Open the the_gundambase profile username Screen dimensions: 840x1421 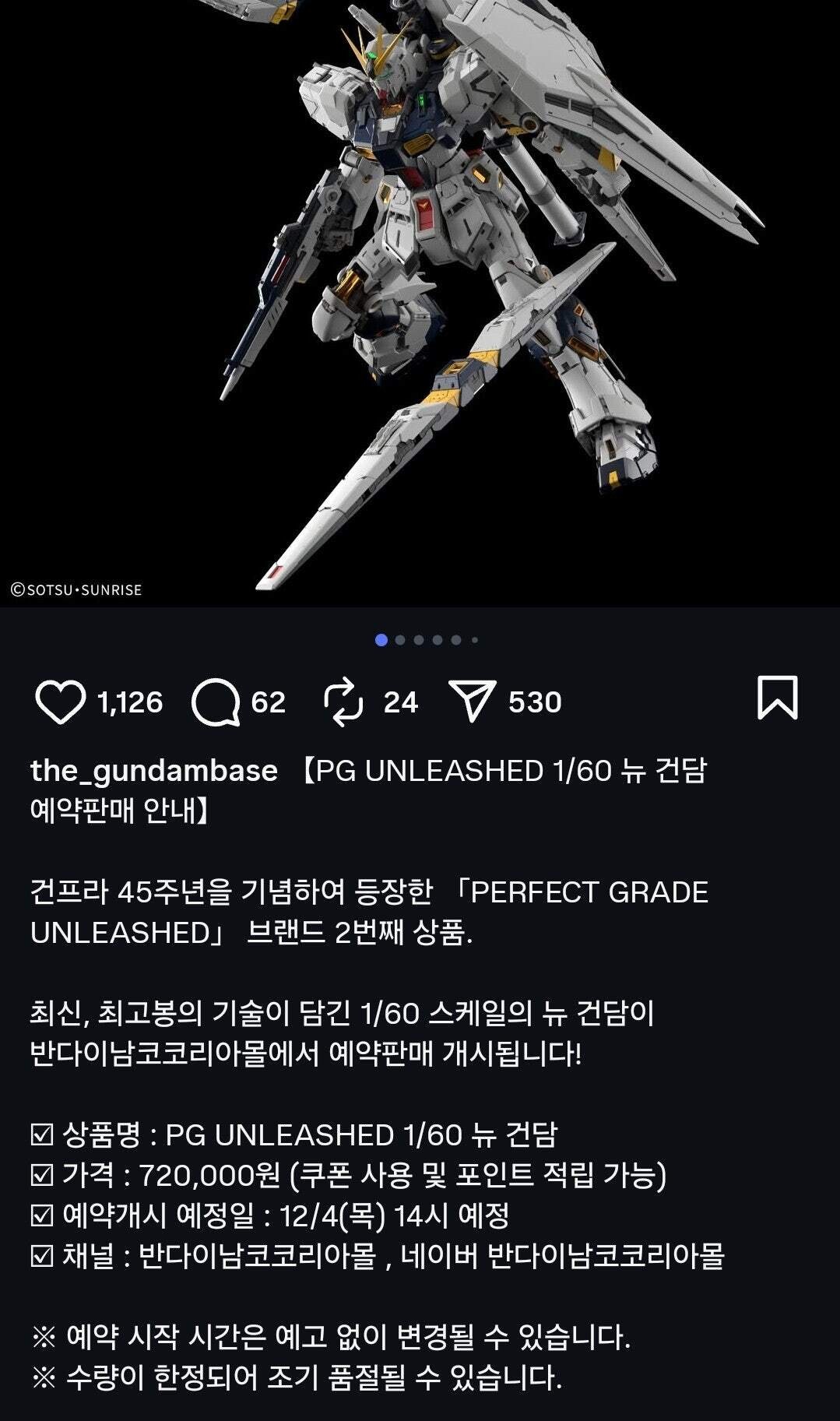coord(154,771)
